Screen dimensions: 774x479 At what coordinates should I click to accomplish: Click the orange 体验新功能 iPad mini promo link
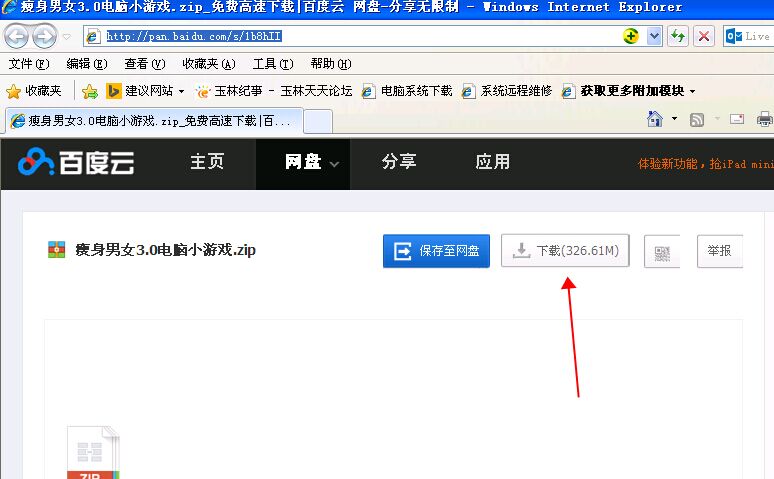[706, 164]
